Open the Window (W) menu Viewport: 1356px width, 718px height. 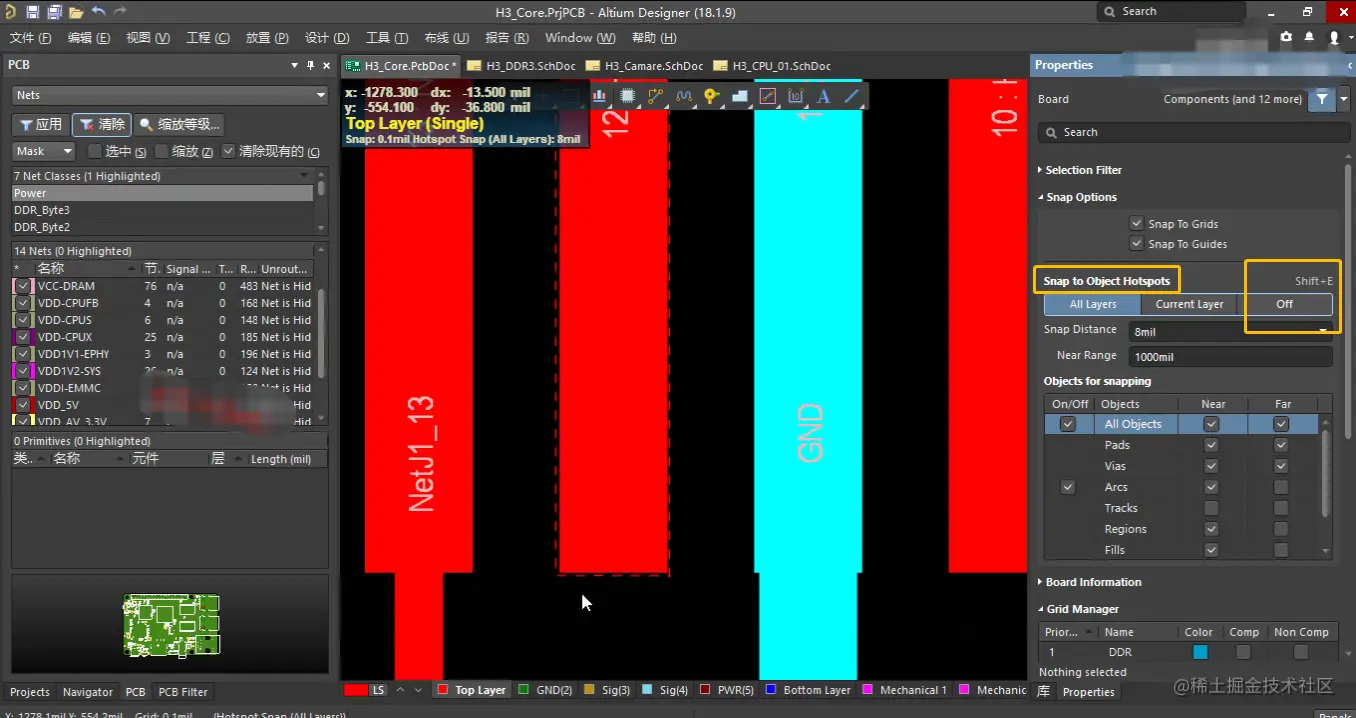[580, 38]
